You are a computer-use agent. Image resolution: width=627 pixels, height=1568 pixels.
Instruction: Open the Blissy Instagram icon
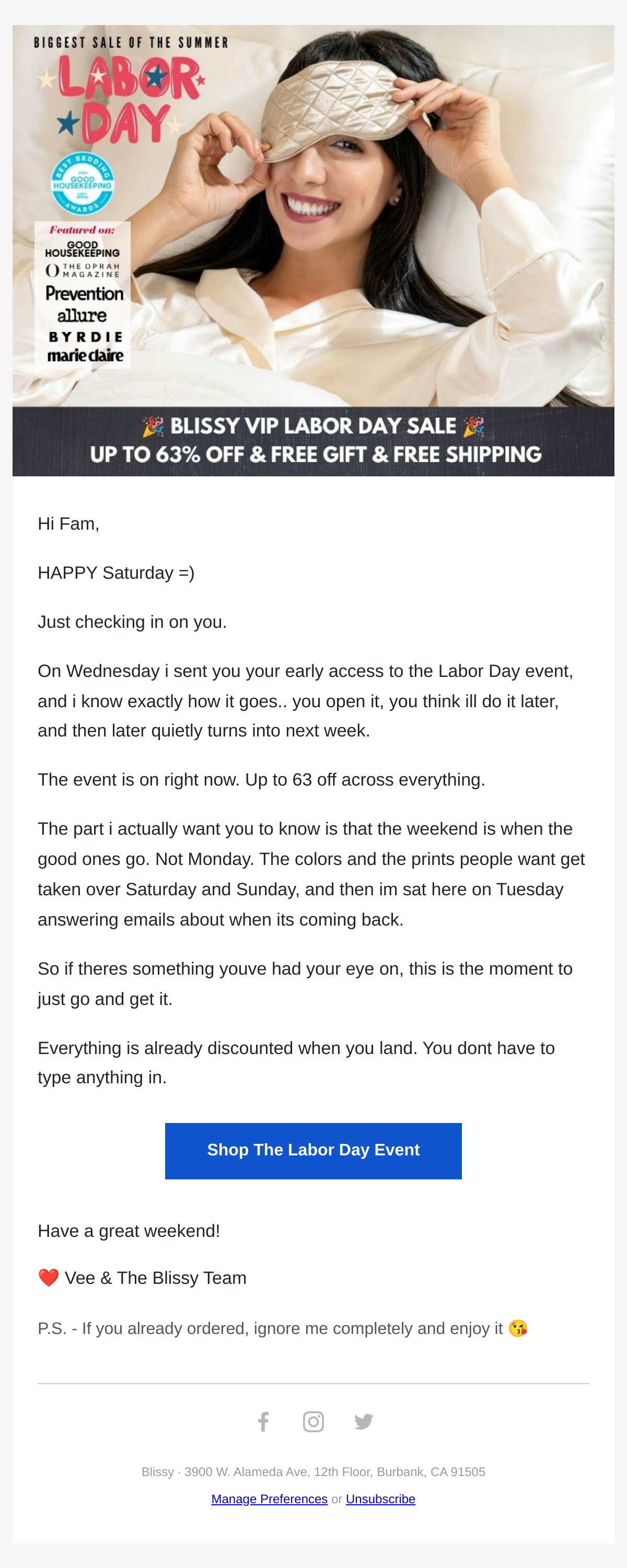click(313, 1422)
